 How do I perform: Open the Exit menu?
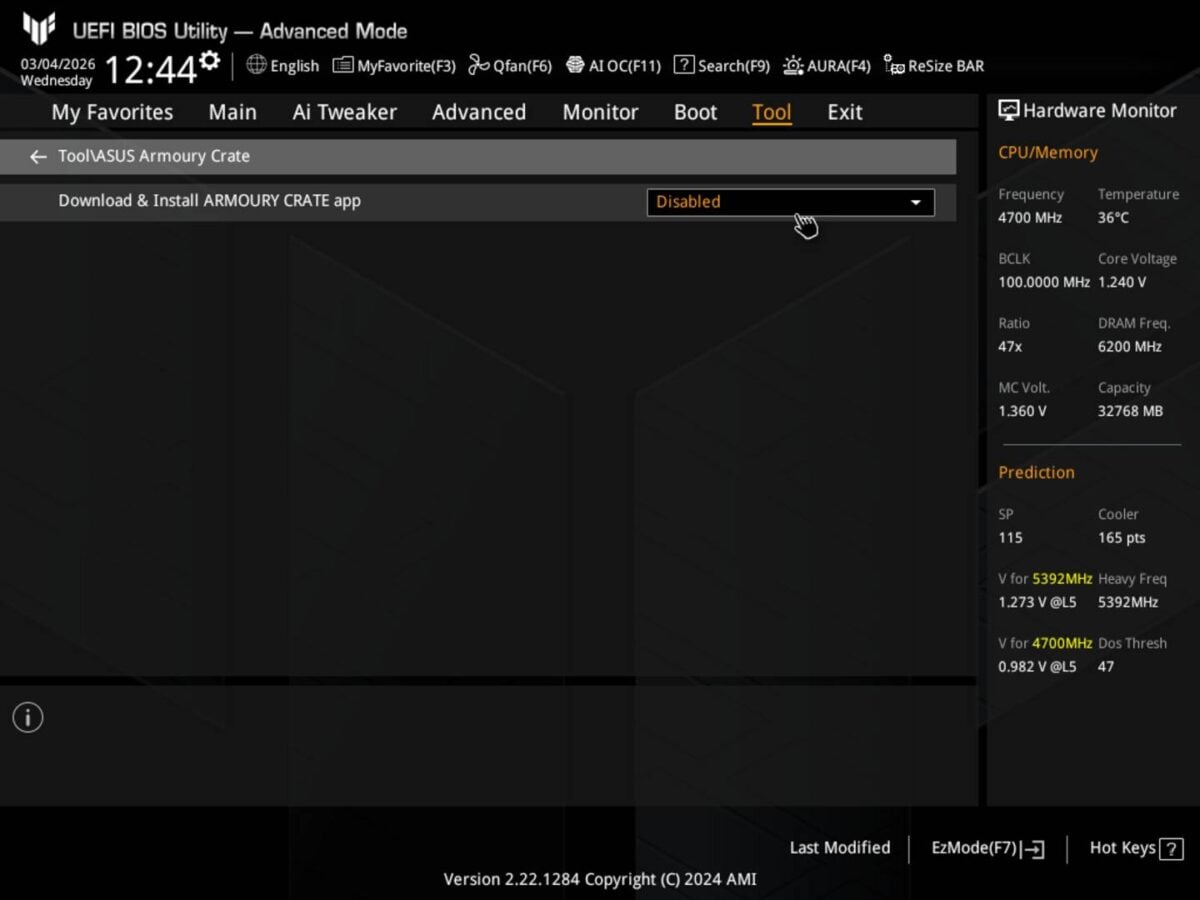(844, 112)
